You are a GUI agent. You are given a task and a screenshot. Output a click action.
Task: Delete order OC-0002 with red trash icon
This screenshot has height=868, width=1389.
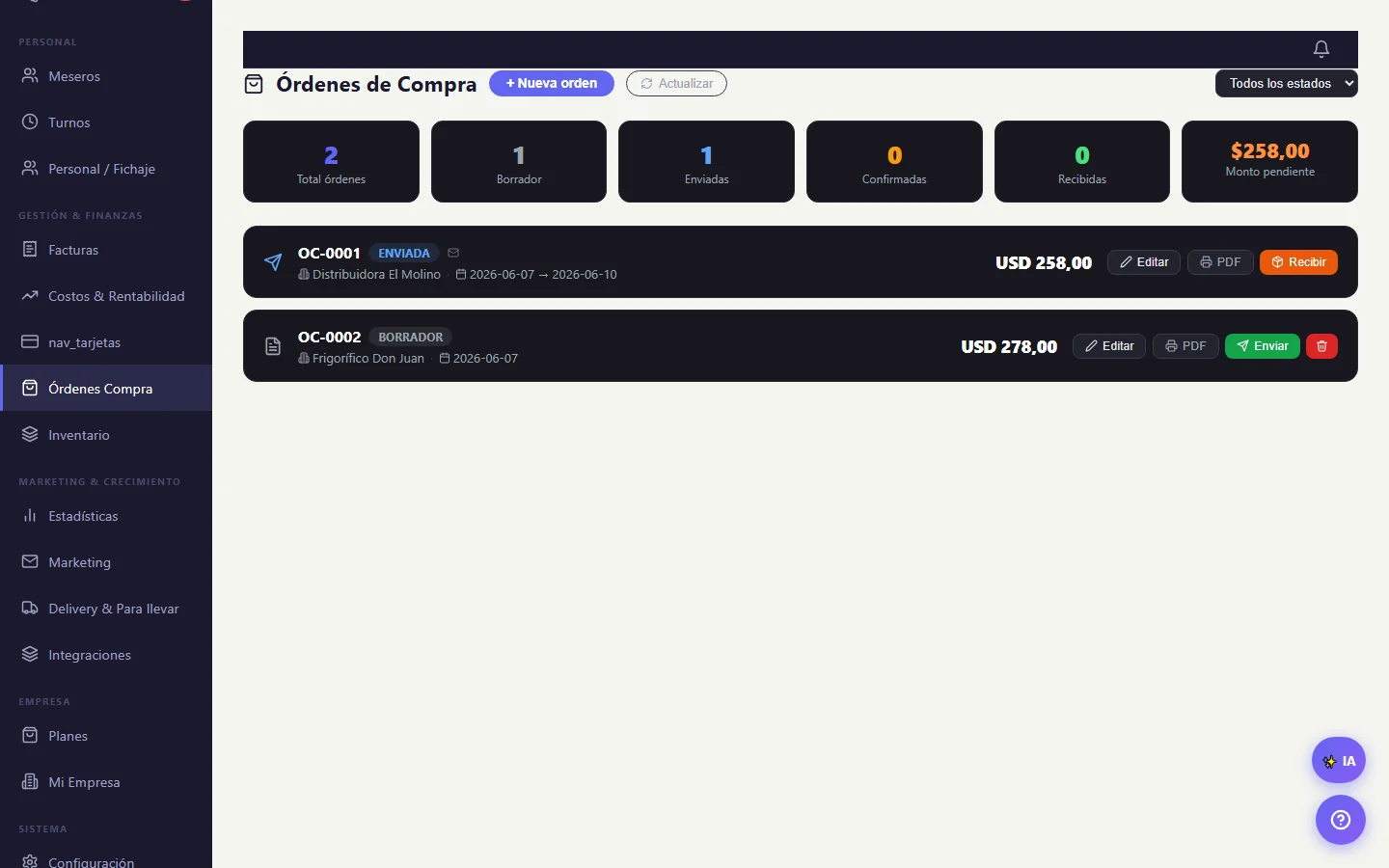[1321, 346]
